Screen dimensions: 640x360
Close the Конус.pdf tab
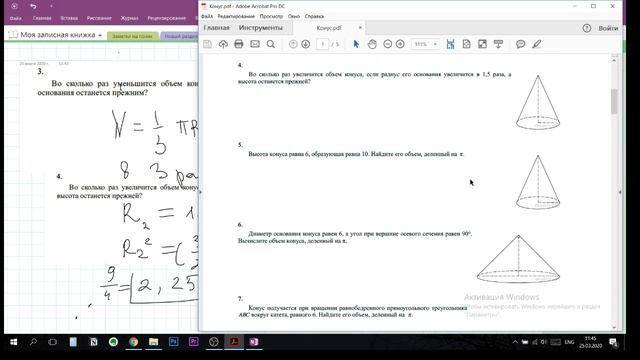(x=360, y=28)
